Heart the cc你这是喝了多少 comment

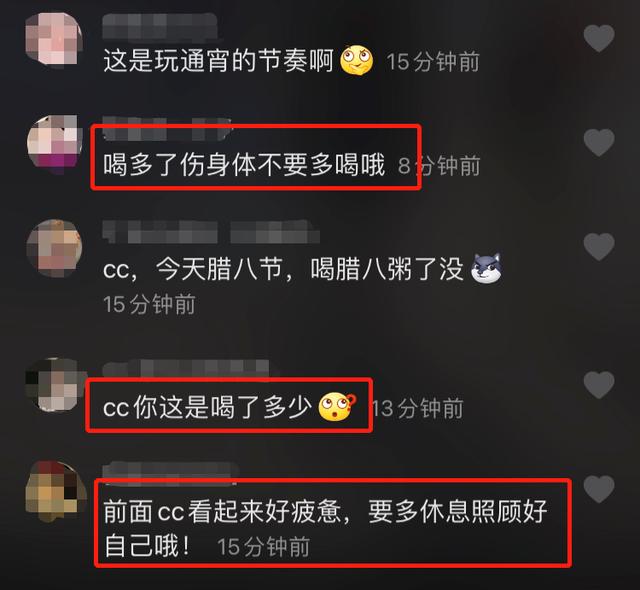(599, 385)
